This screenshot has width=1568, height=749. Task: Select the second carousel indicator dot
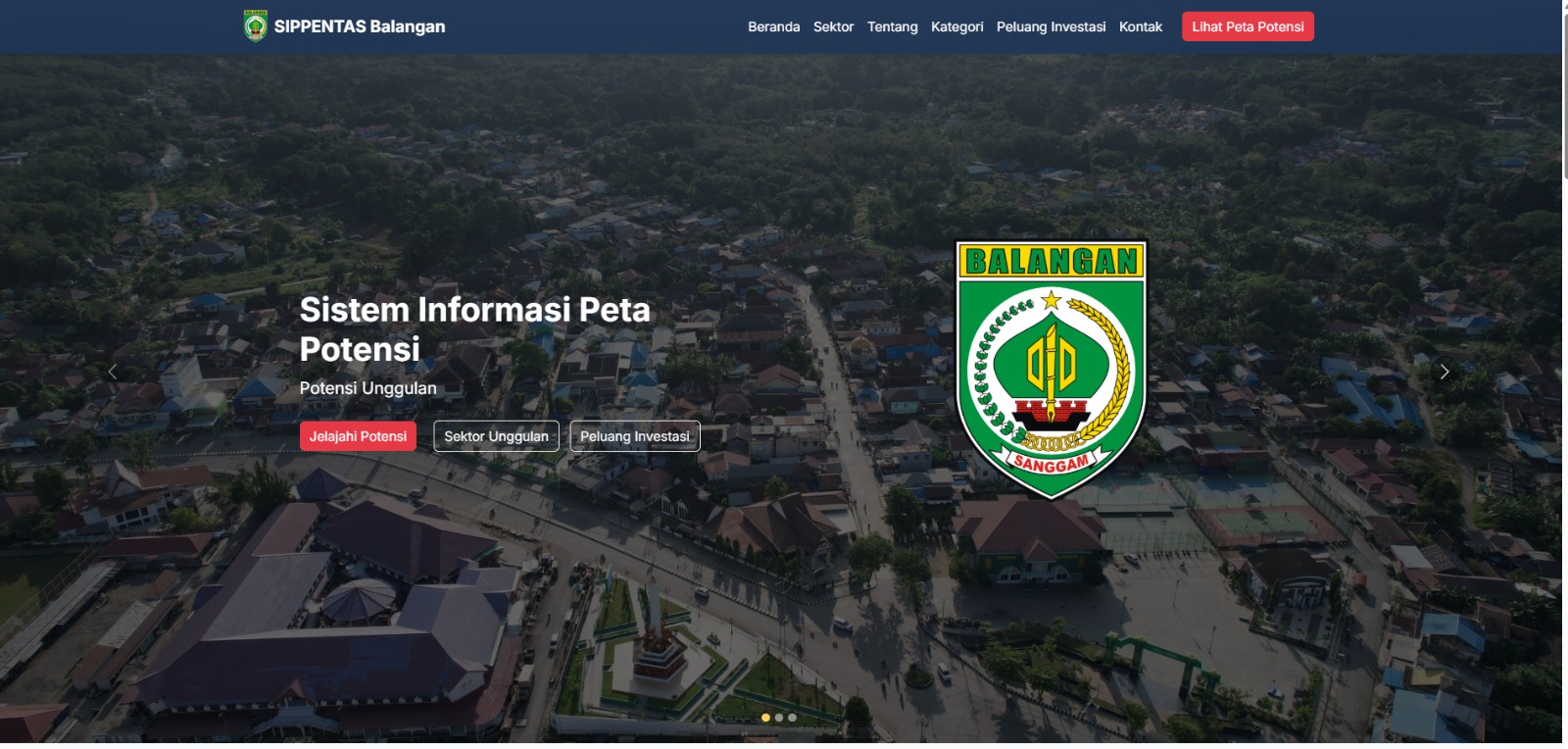[779, 718]
